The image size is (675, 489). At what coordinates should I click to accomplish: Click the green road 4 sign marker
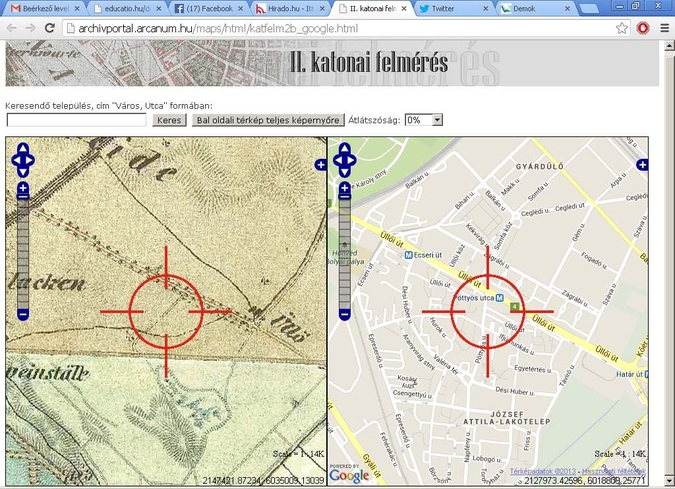[514, 306]
